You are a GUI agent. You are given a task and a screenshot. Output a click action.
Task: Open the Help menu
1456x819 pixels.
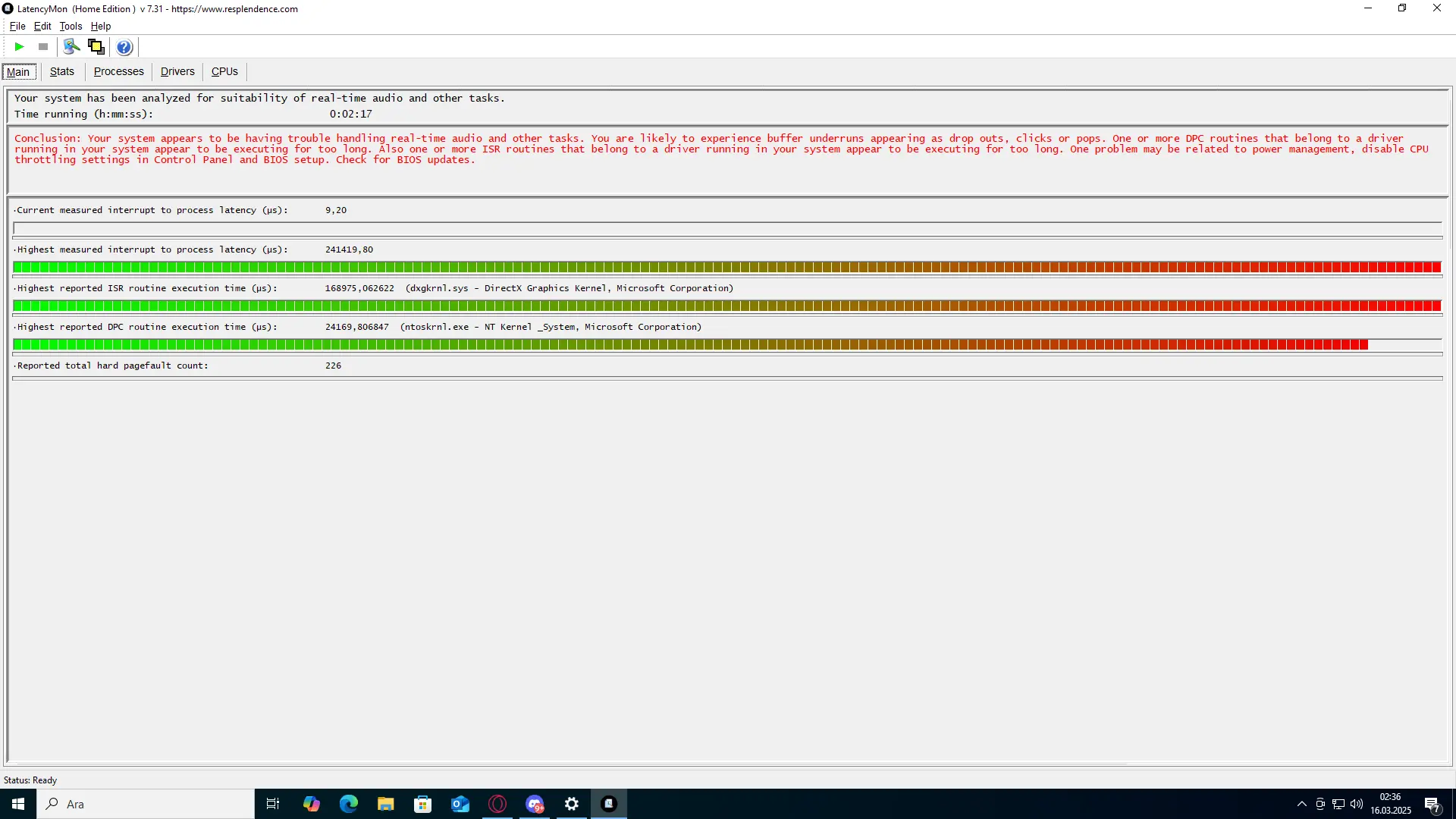pos(101,26)
